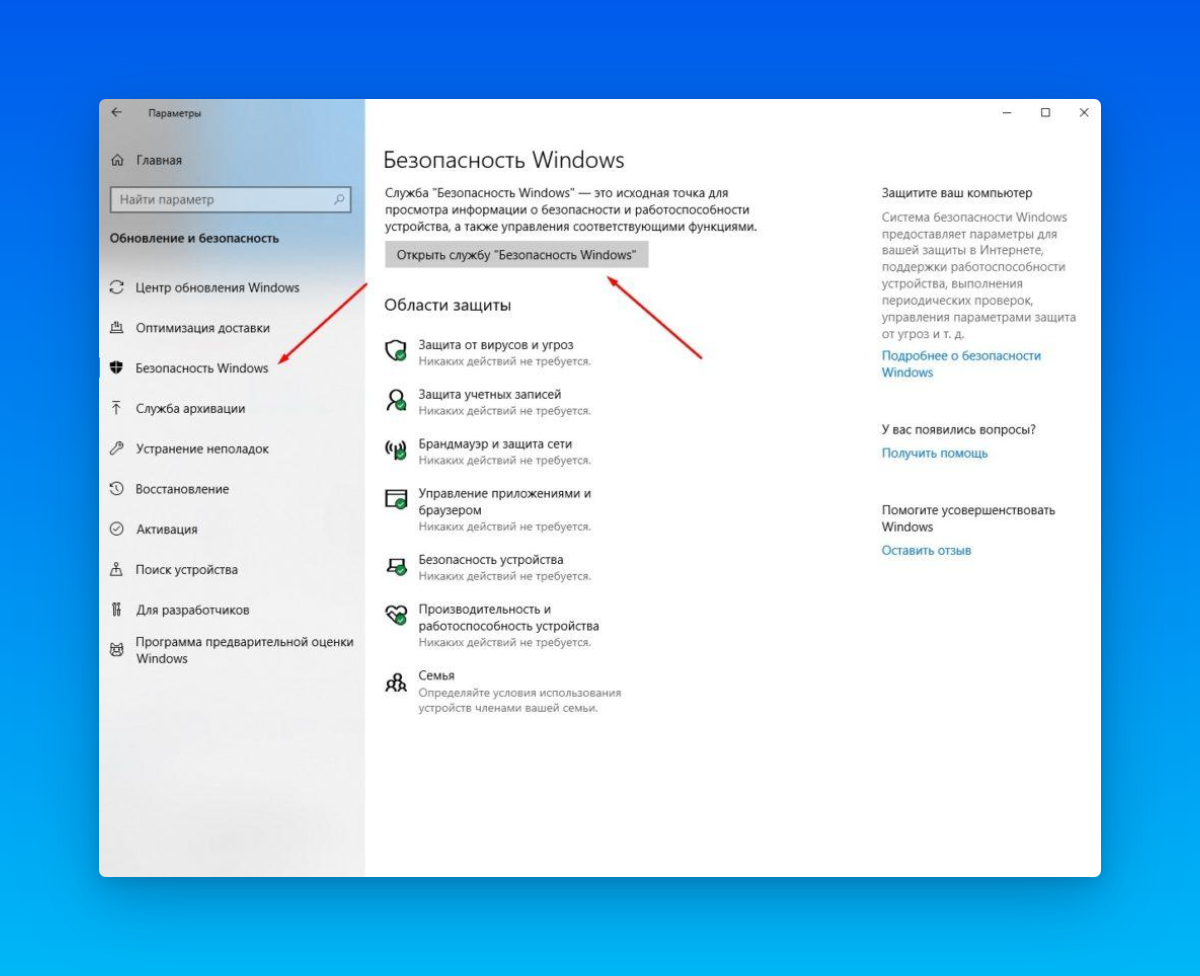Click the Family people icon

(x=396, y=682)
